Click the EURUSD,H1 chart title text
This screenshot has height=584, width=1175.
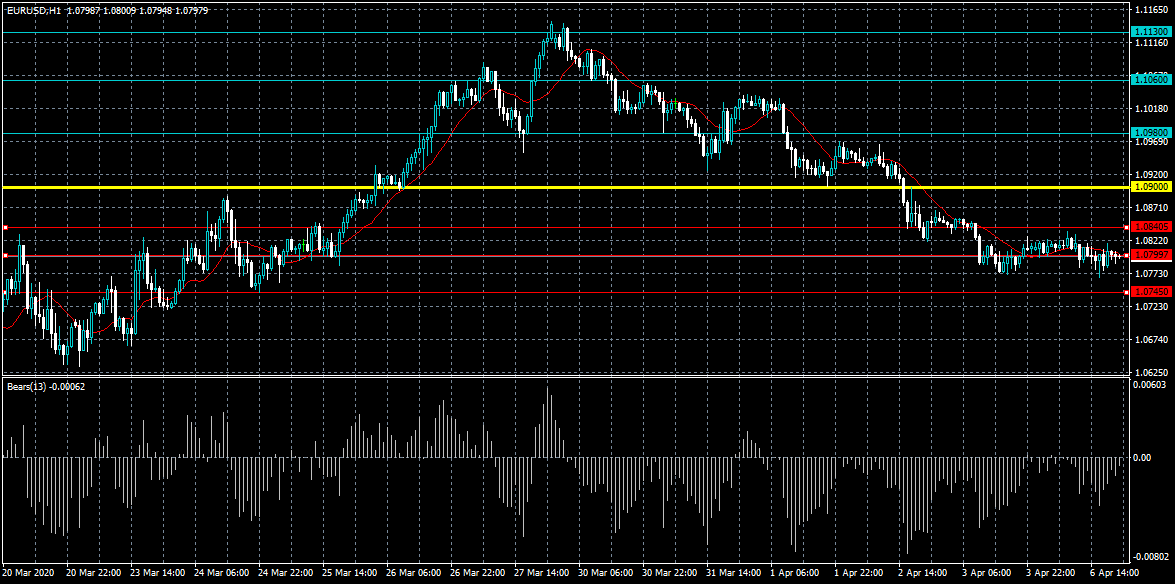pos(34,10)
